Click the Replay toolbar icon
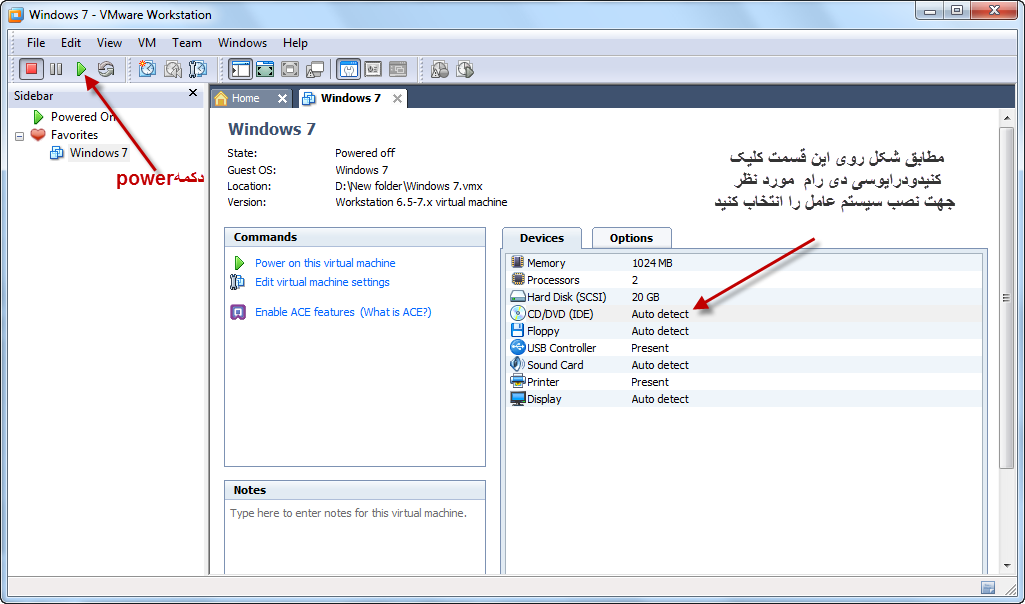Viewport: 1025px width, 604px height. click(x=465, y=69)
